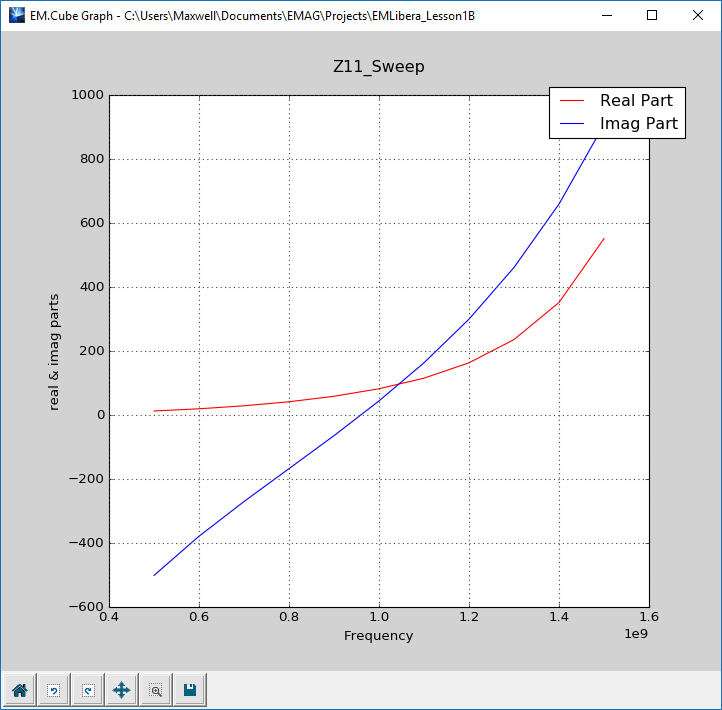Image resolution: width=722 pixels, height=710 pixels.
Task: Click the 0.6 x-axis tick label
Action: click(x=199, y=617)
